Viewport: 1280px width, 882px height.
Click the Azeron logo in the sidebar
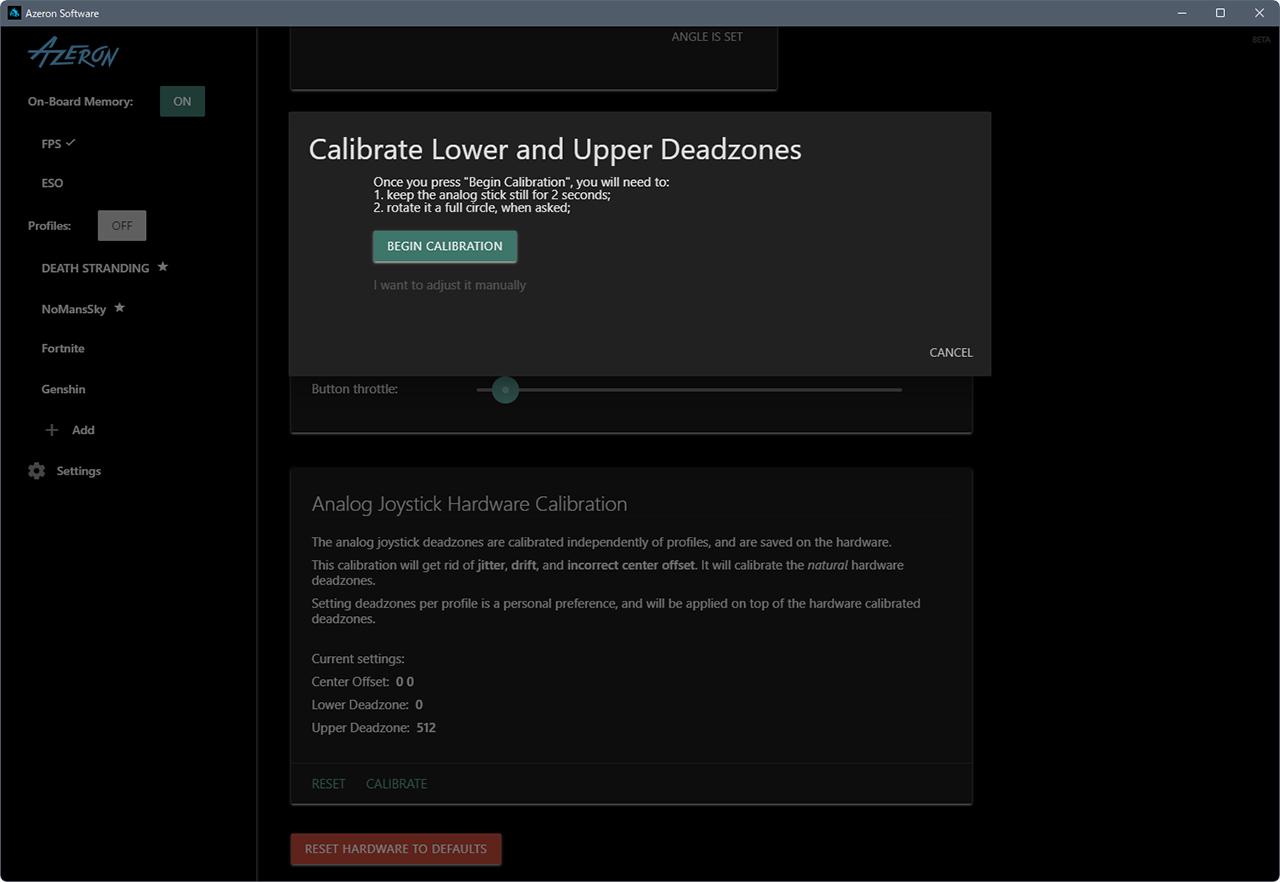(x=73, y=52)
